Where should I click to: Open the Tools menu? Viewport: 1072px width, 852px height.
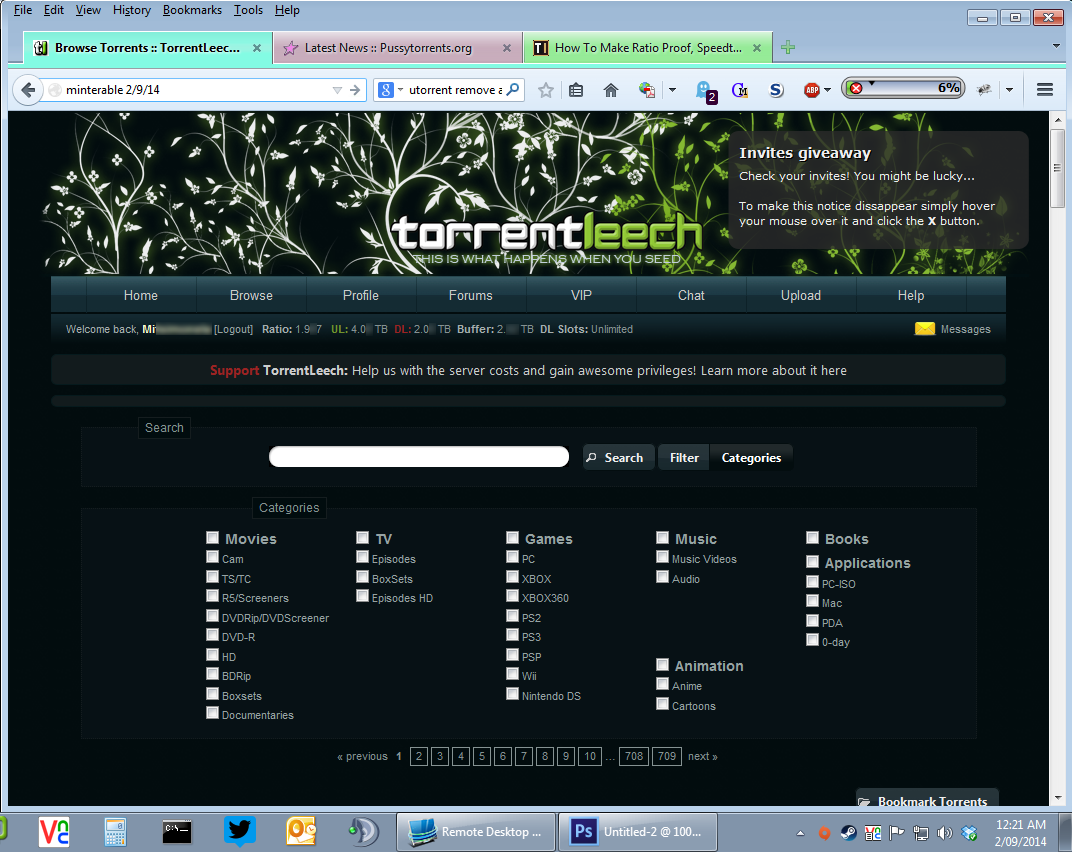pyautogui.click(x=248, y=10)
